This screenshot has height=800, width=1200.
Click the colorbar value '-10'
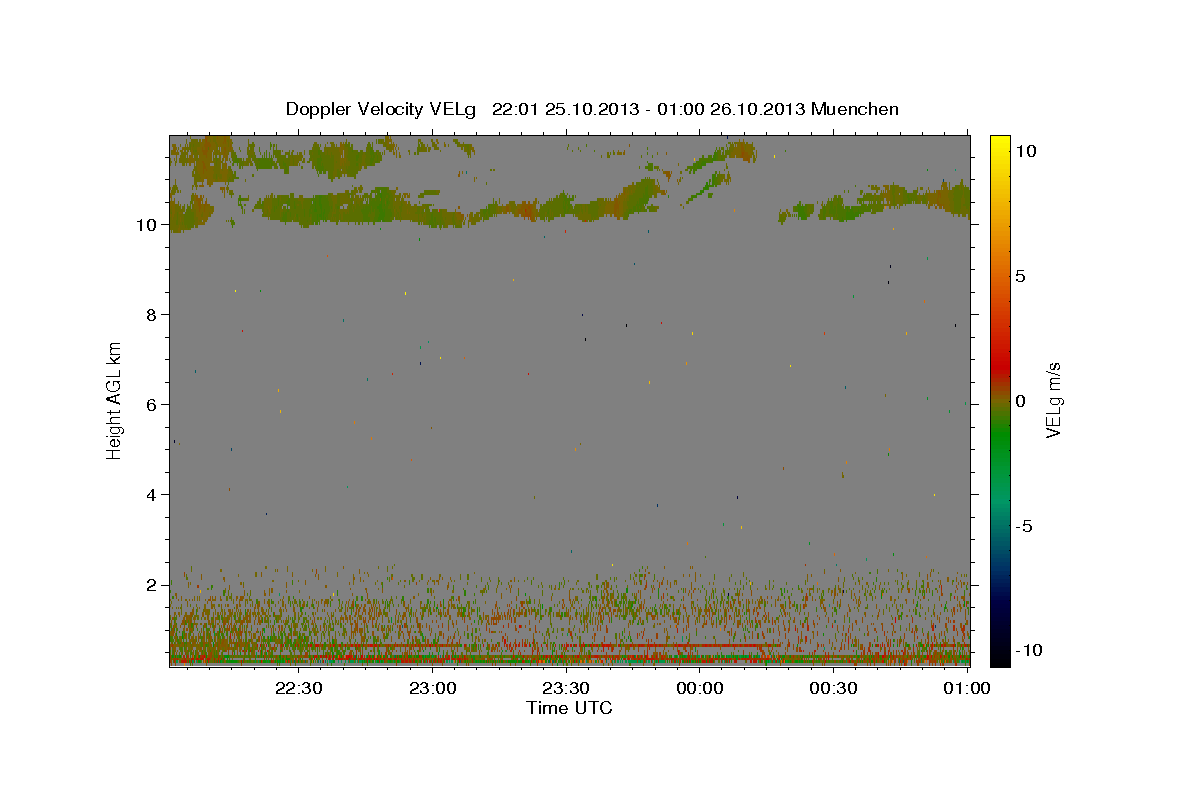(x=1029, y=650)
